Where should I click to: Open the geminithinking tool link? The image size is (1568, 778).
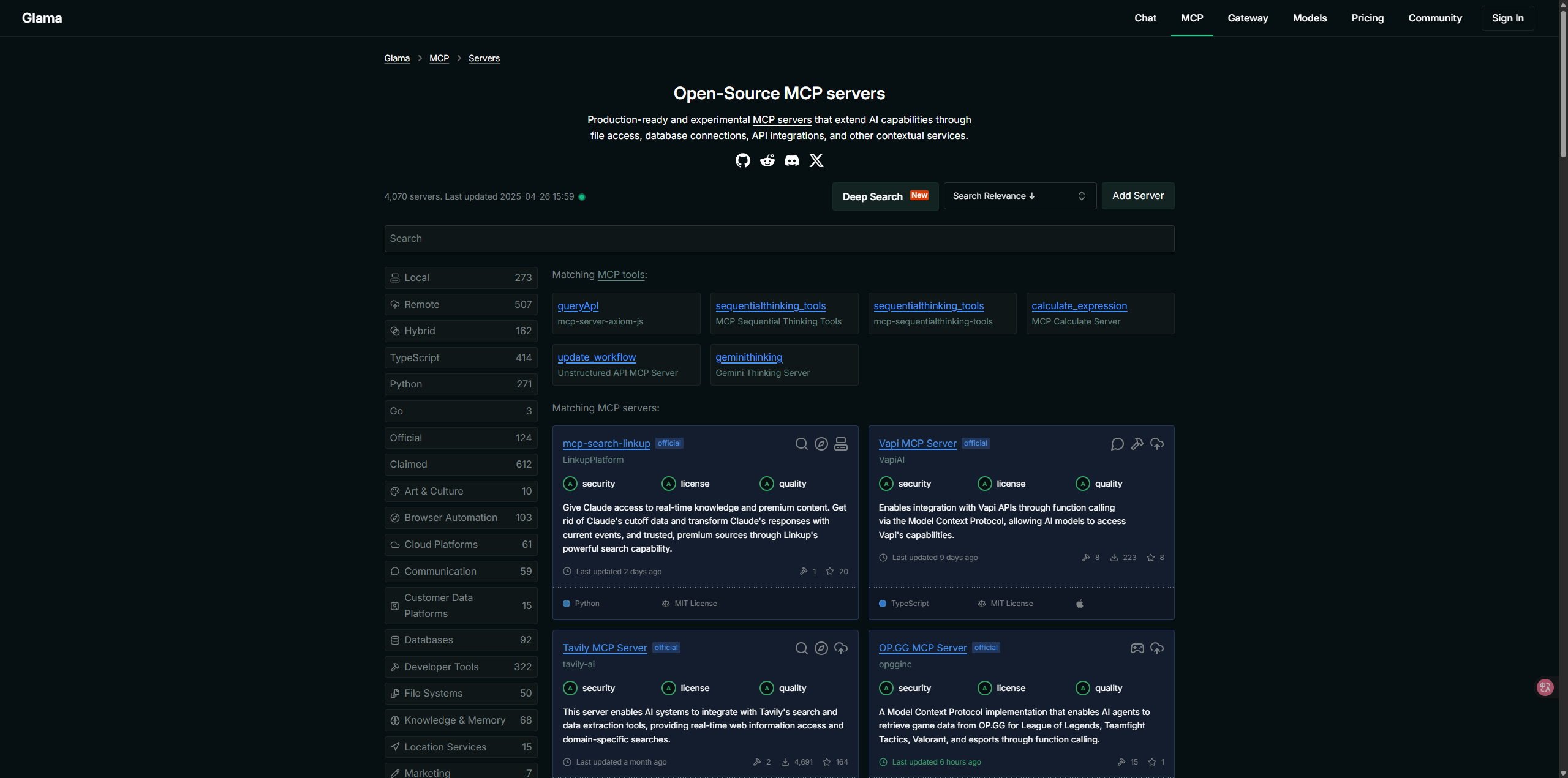click(748, 357)
